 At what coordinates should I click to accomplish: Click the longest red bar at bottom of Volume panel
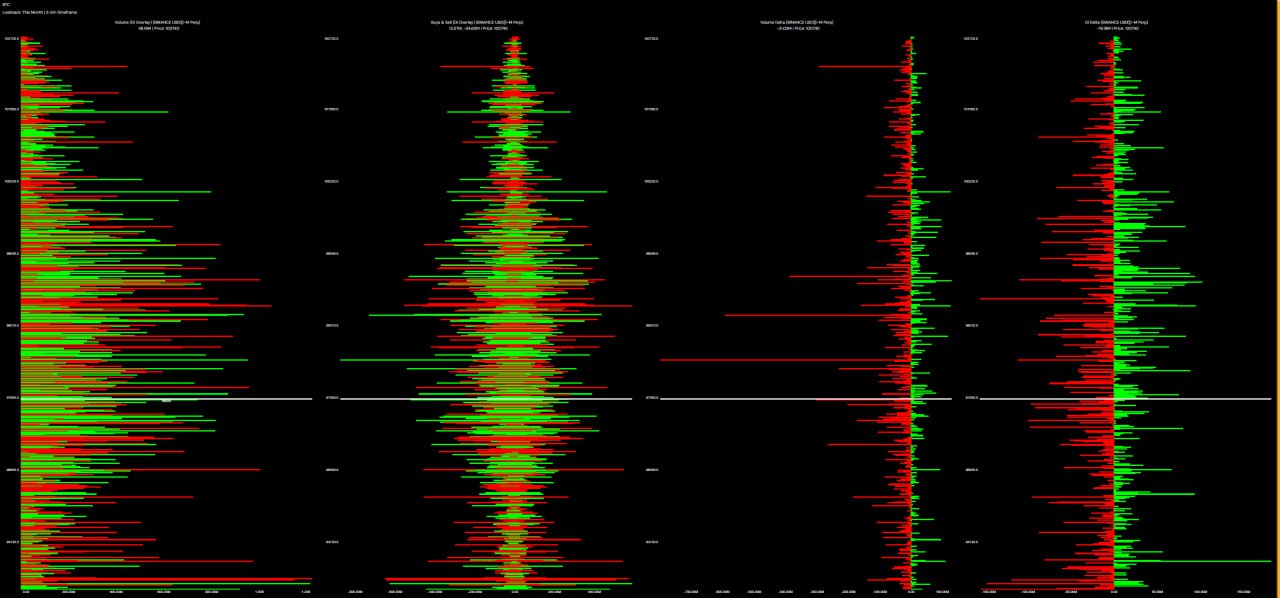[166, 579]
